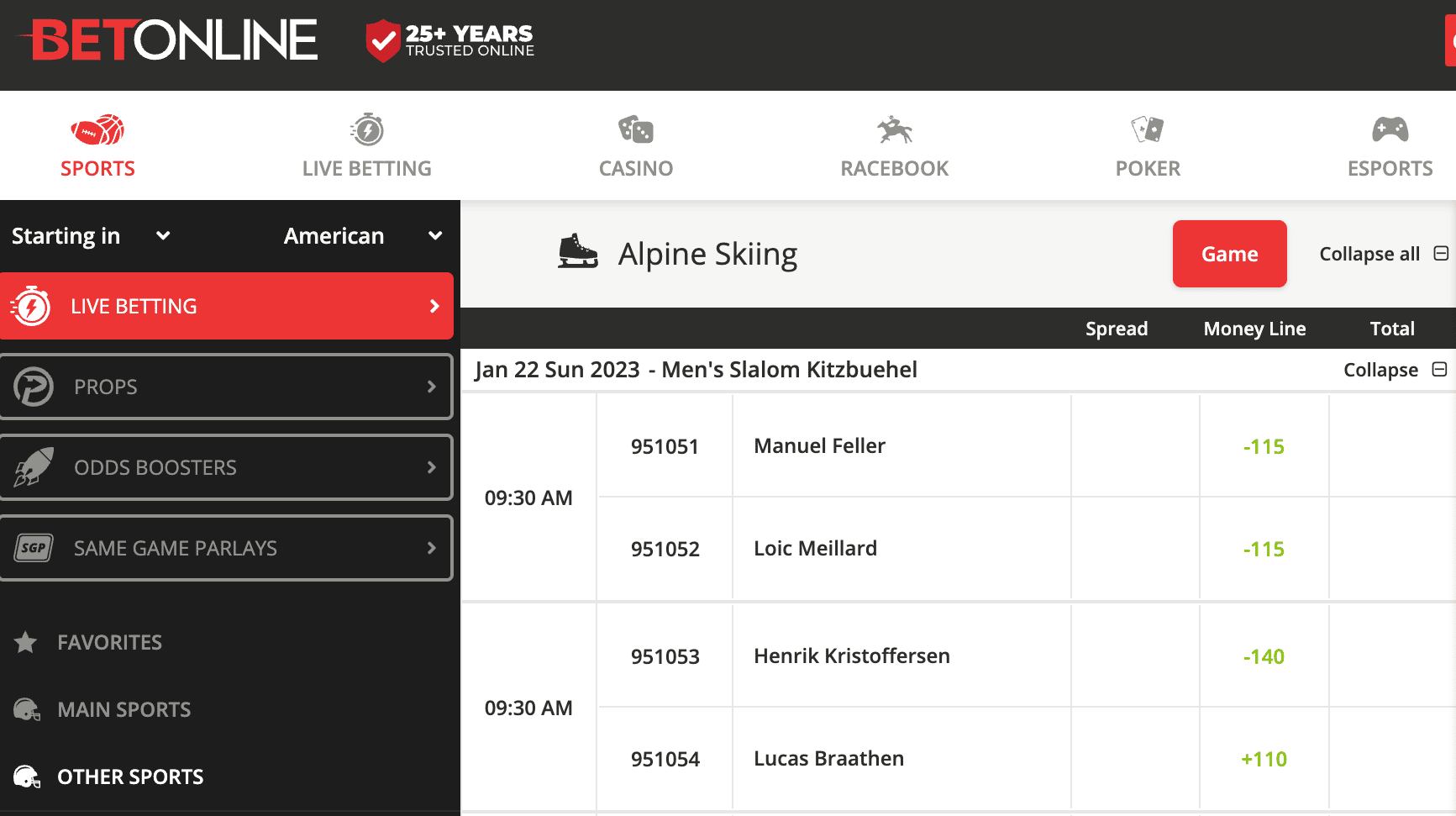Screen dimensions: 1456x816
Task: Click the Spread column header
Action: (1117, 329)
